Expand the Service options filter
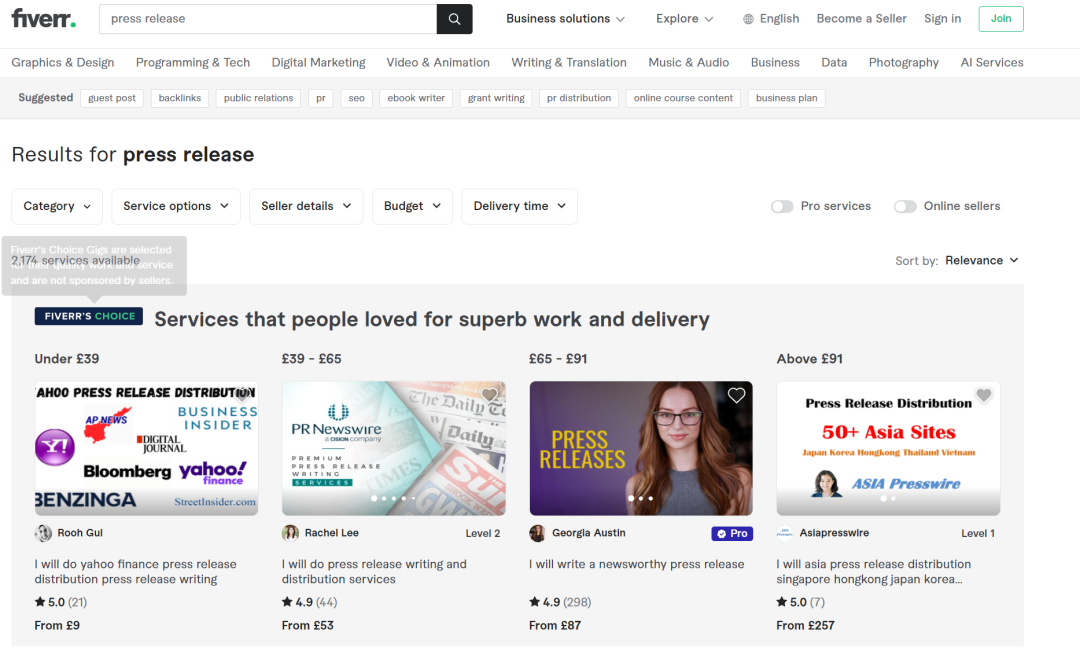Viewport: 1080px width, 655px height. click(x=176, y=207)
